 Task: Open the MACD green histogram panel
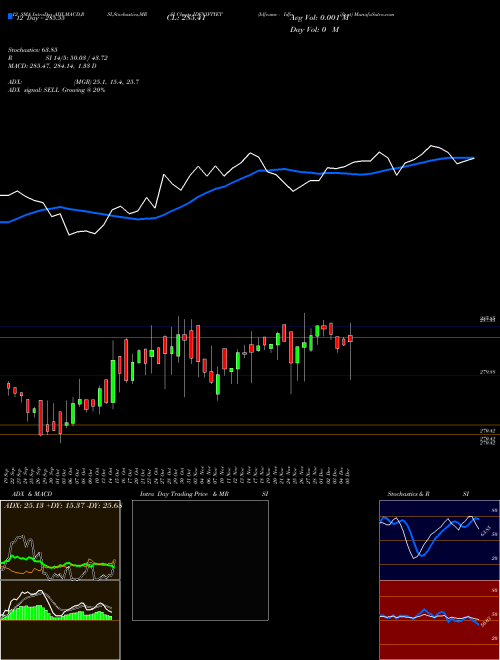click(60, 620)
